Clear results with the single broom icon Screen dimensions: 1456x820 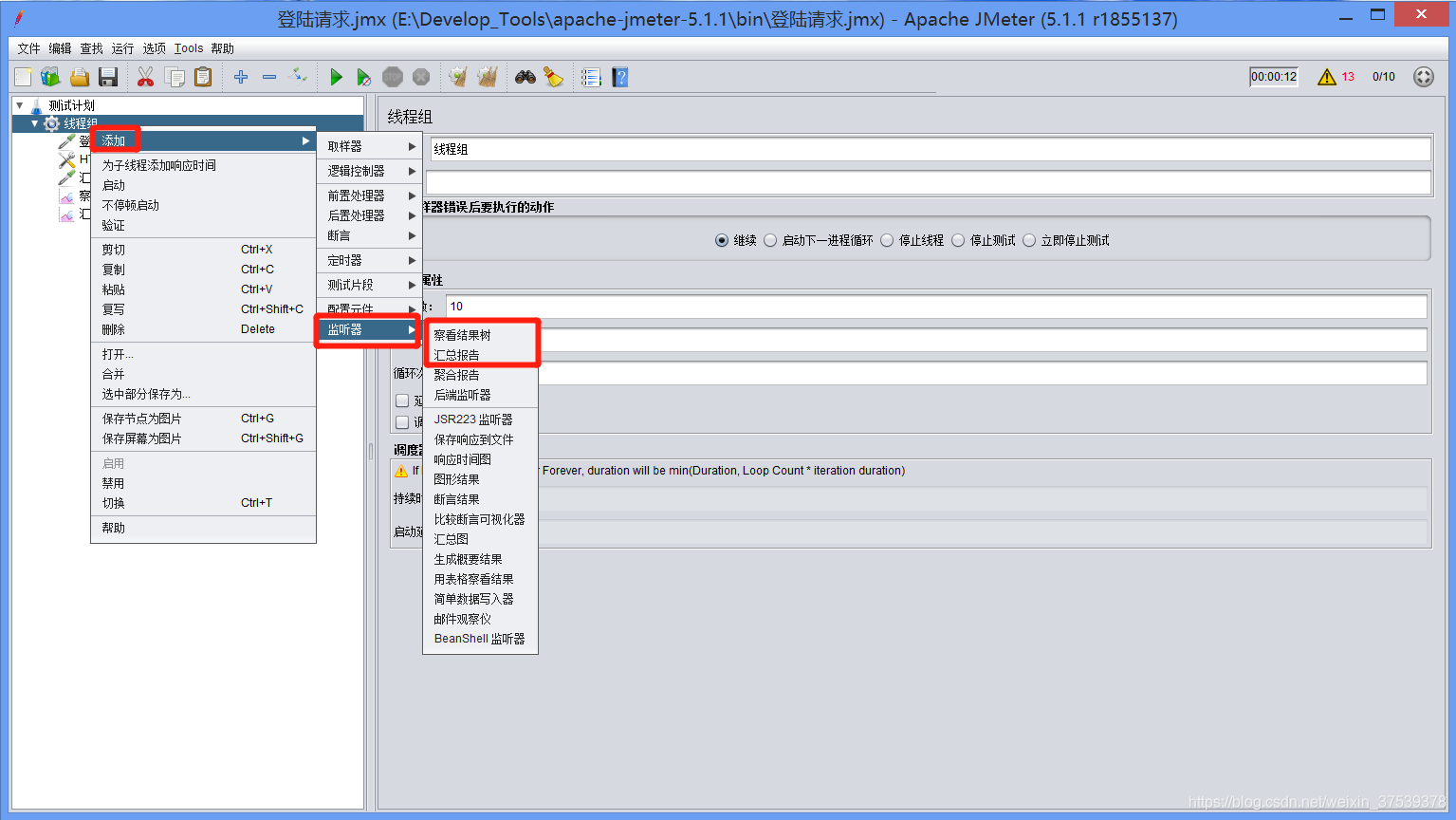point(459,77)
